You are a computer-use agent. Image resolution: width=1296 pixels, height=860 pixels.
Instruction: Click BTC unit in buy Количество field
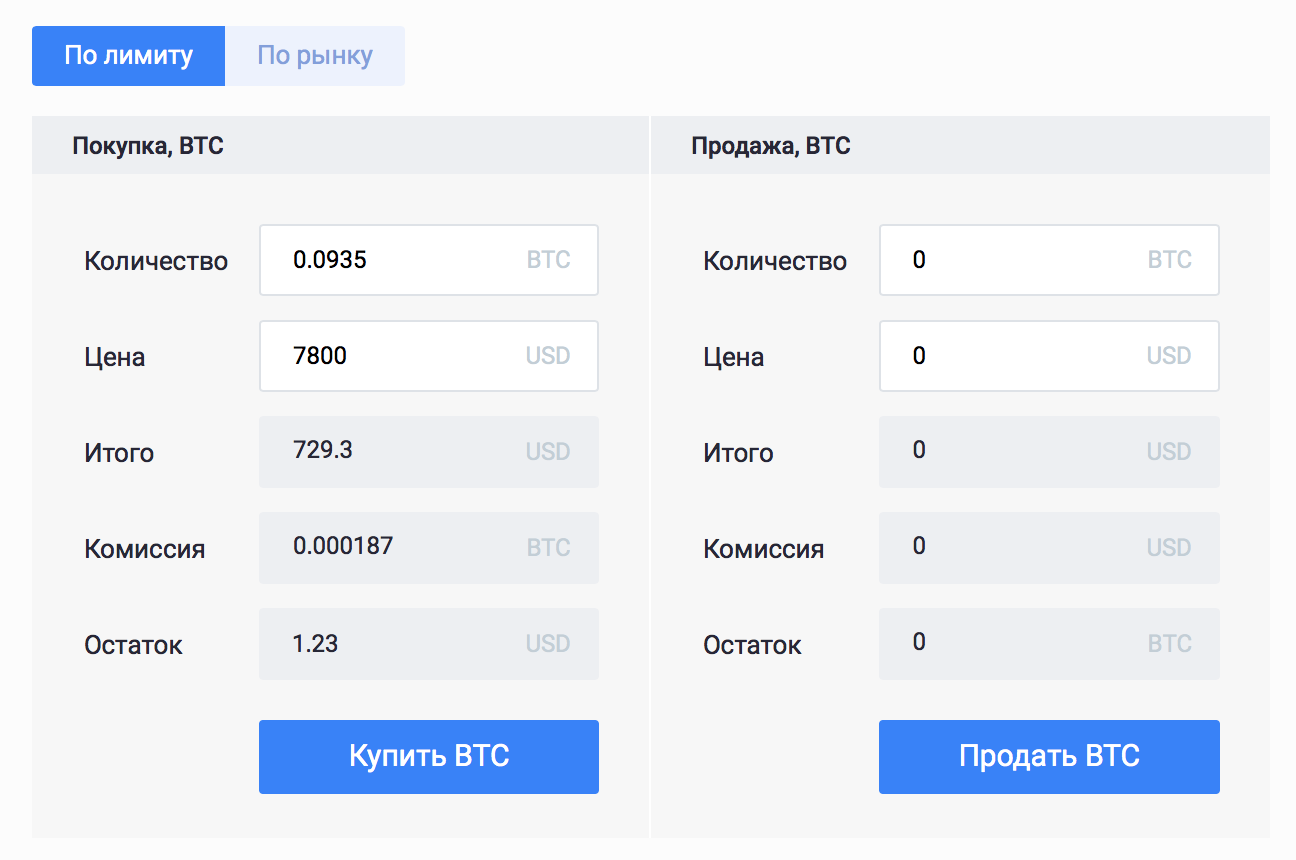point(548,260)
